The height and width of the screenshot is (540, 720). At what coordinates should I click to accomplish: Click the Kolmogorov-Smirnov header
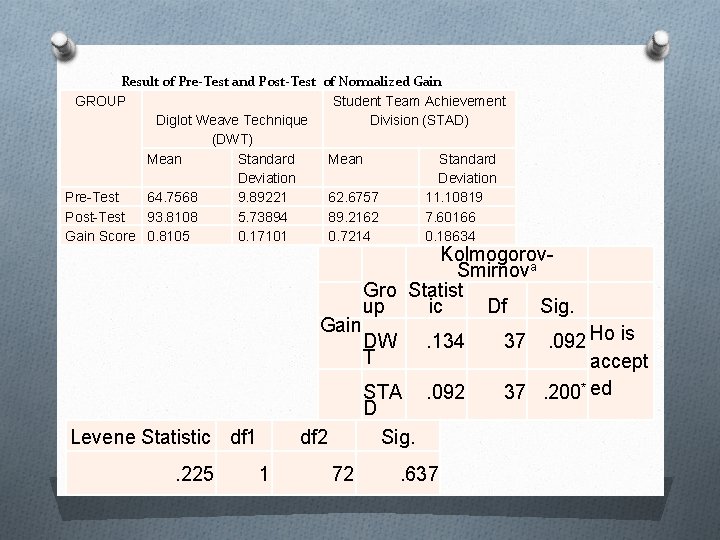point(497,262)
